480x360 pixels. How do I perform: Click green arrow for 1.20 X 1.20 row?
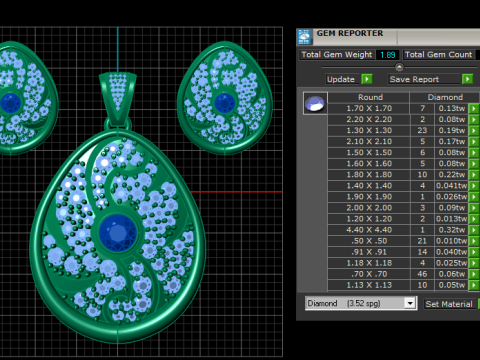pos(474,219)
